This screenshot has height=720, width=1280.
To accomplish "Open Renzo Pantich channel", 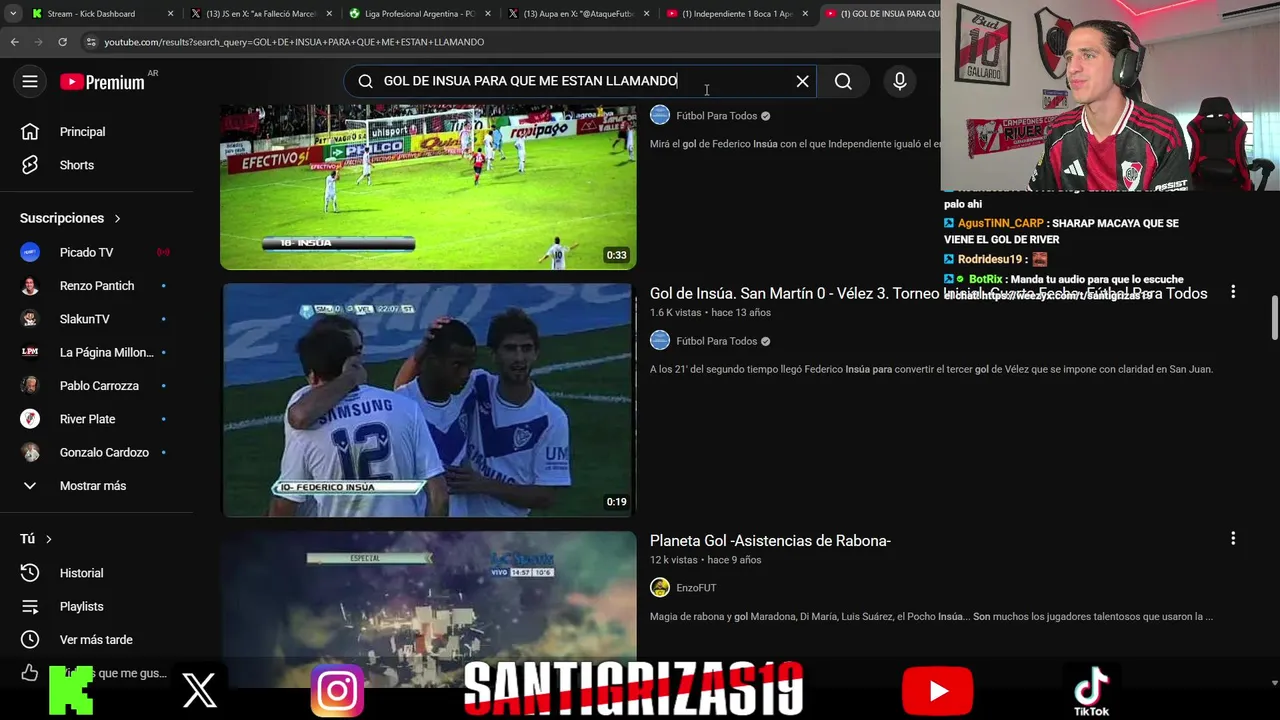I will point(97,286).
